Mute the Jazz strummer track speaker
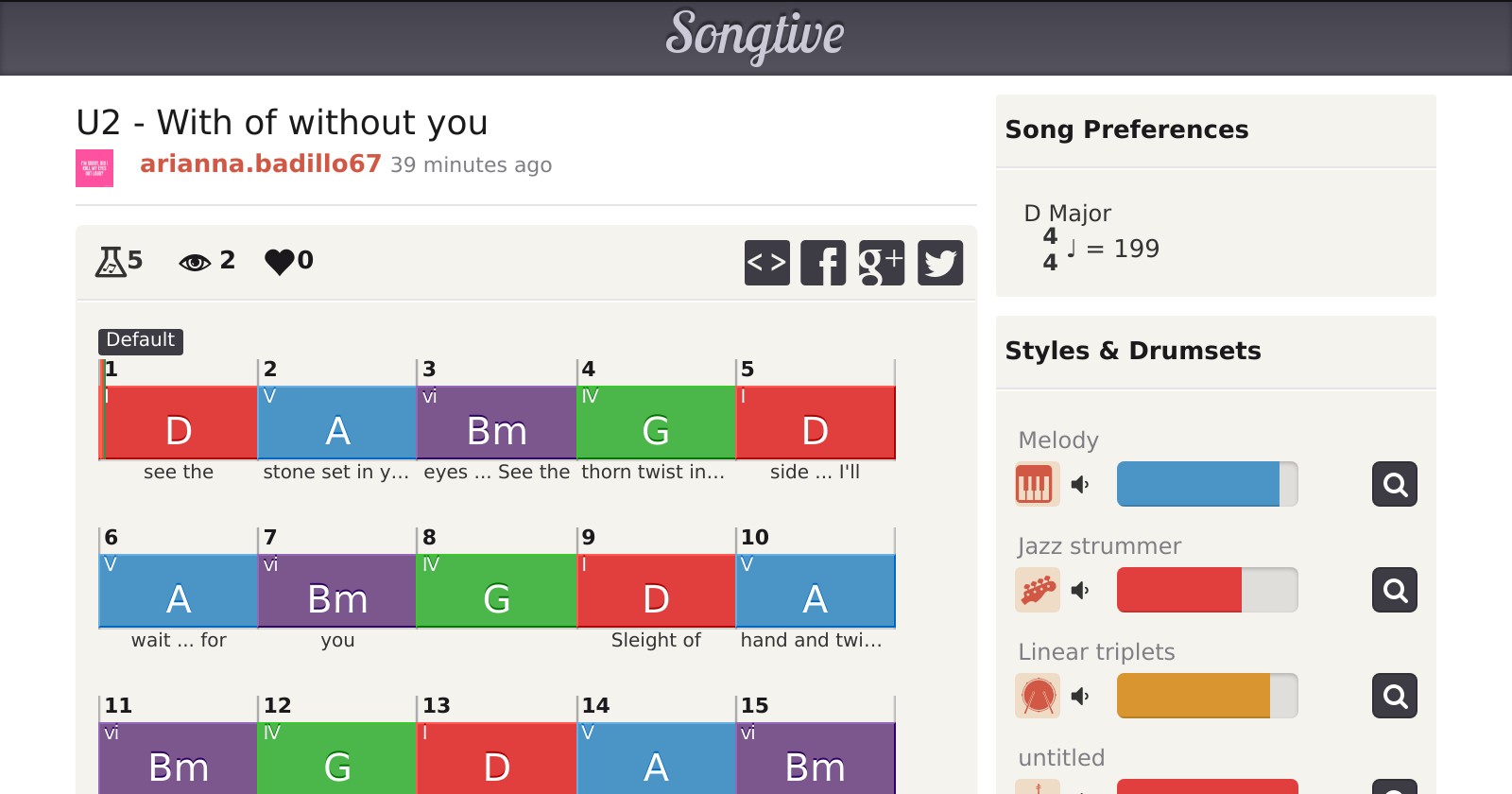Image resolution: width=1512 pixels, height=794 pixels. (1080, 591)
